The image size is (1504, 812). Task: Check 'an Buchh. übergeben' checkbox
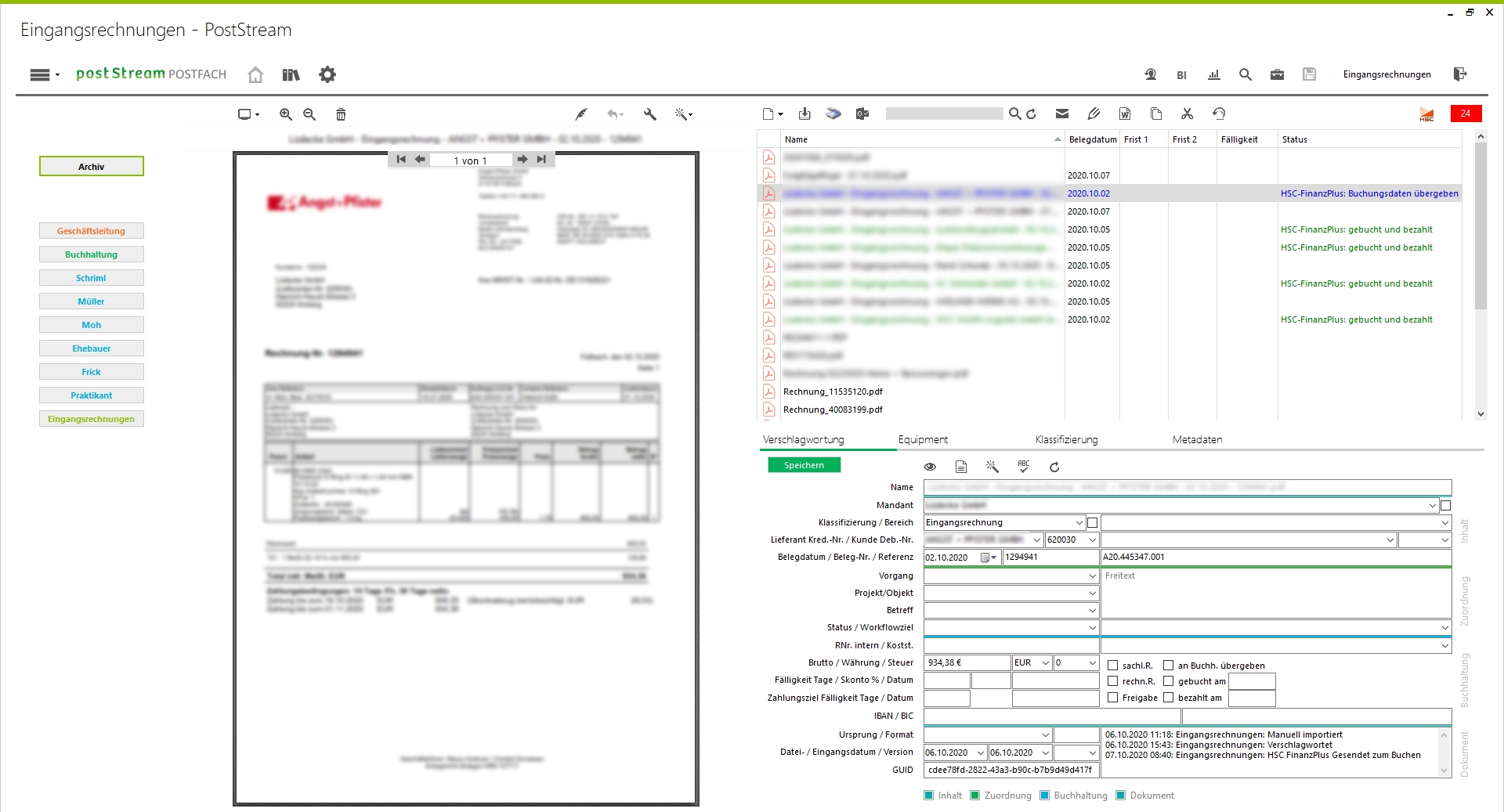pos(1168,666)
